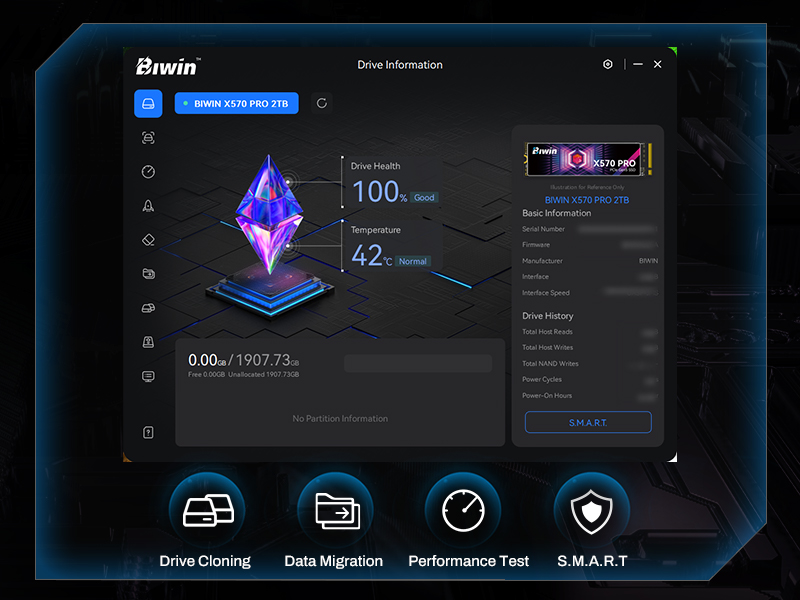Click the 'Total Host Writes' row
Screen dimensions: 800x600
[x=590, y=347]
